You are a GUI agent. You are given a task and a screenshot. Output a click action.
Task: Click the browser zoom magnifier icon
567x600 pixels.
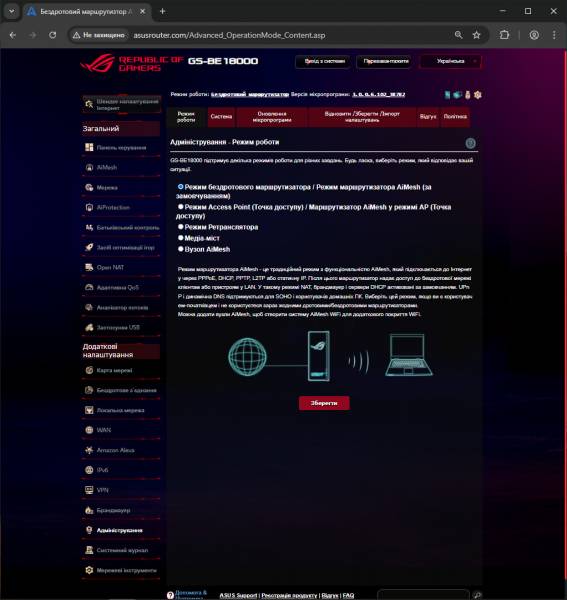(x=458, y=35)
